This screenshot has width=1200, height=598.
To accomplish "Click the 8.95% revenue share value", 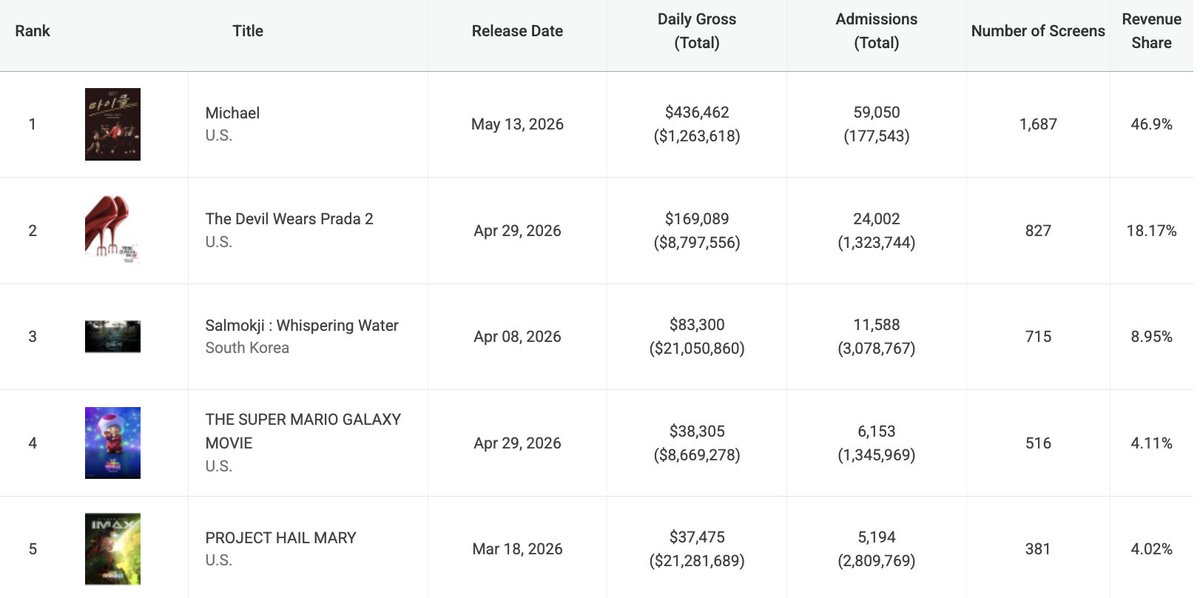I will (x=1151, y=337).
